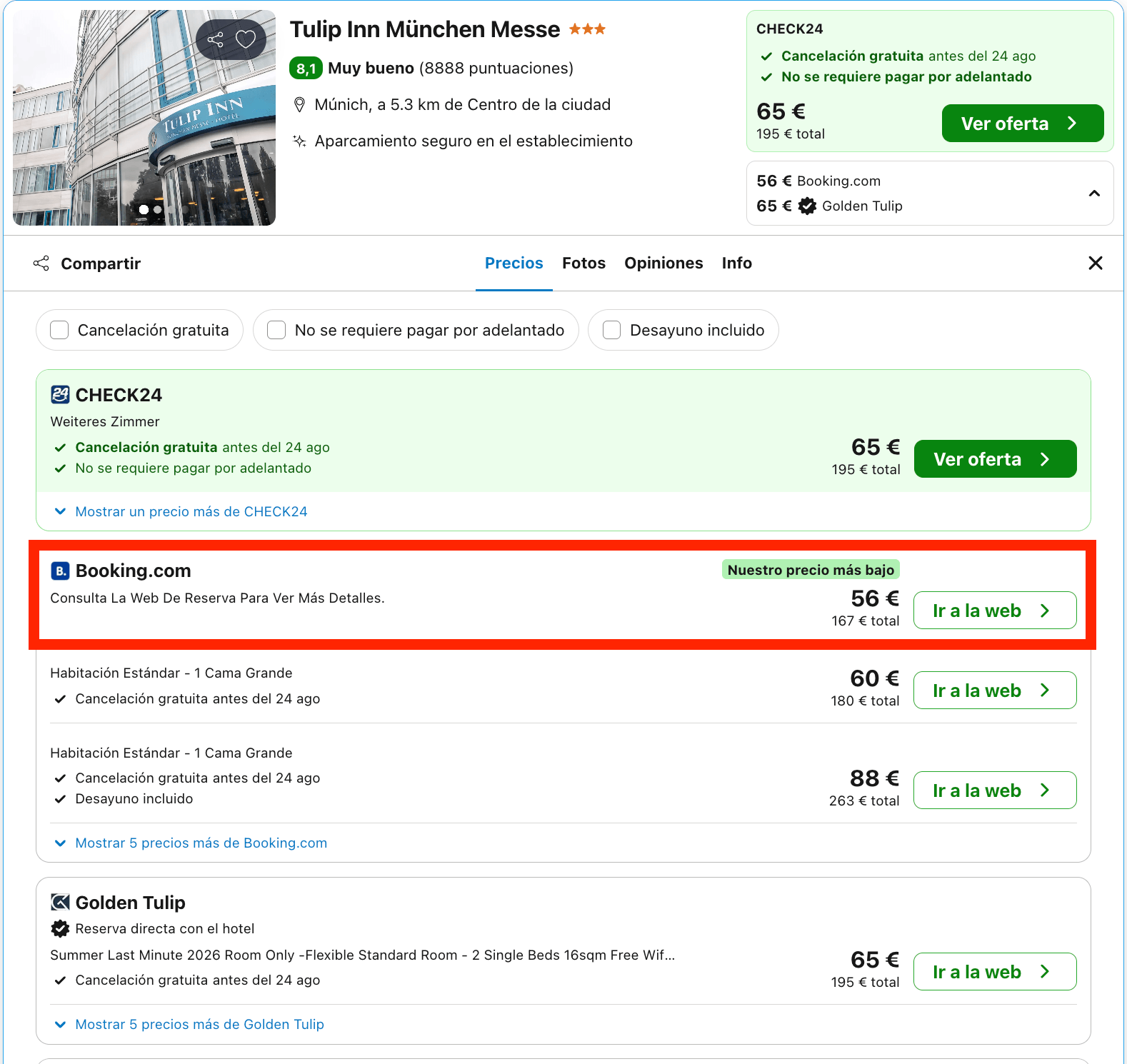Close the hotel details panel
The width and height of the screenshot is (1127, 1064).
pyautogui.click(x=1096, y=263)
